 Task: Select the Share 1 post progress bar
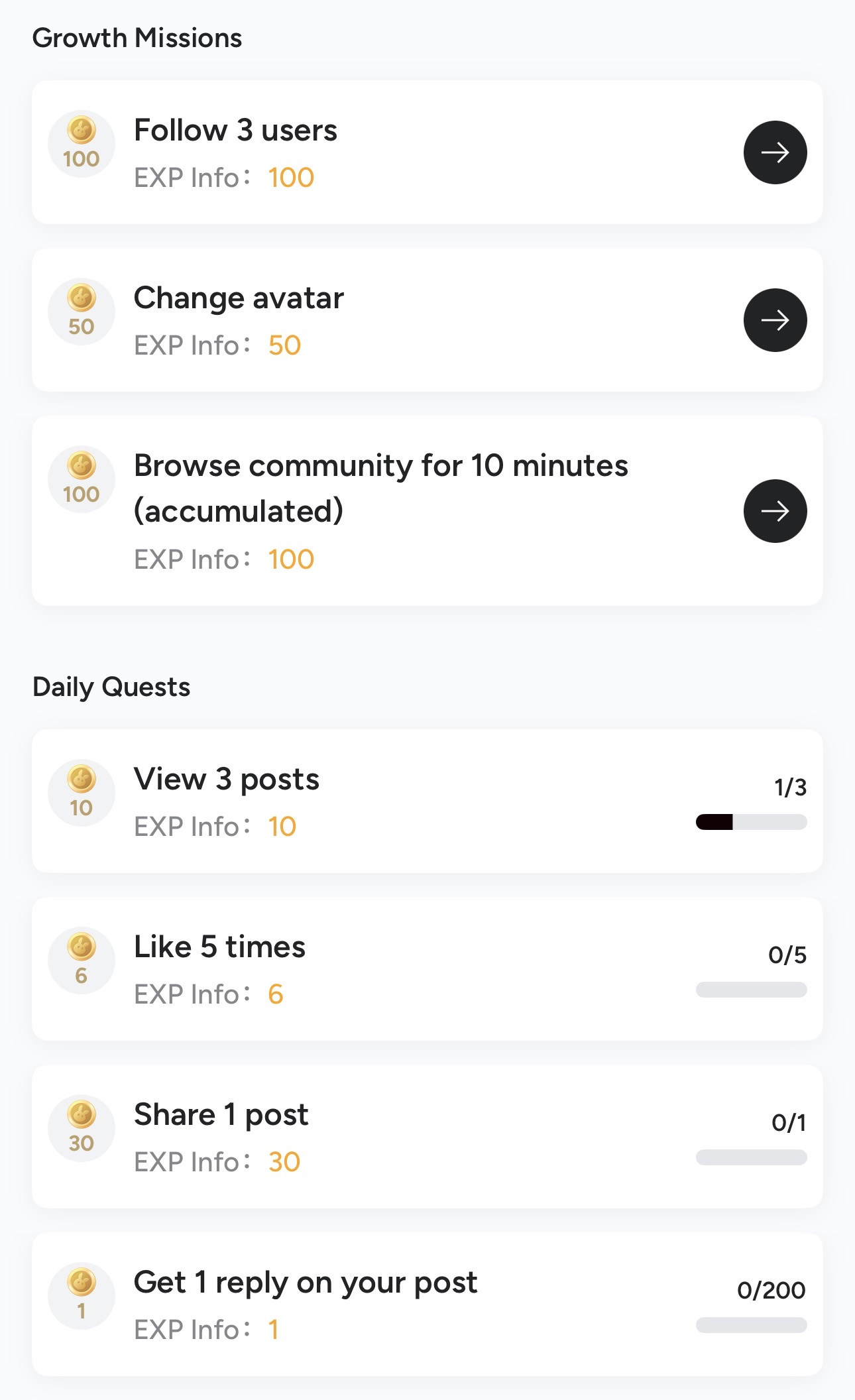(751, 1157)
